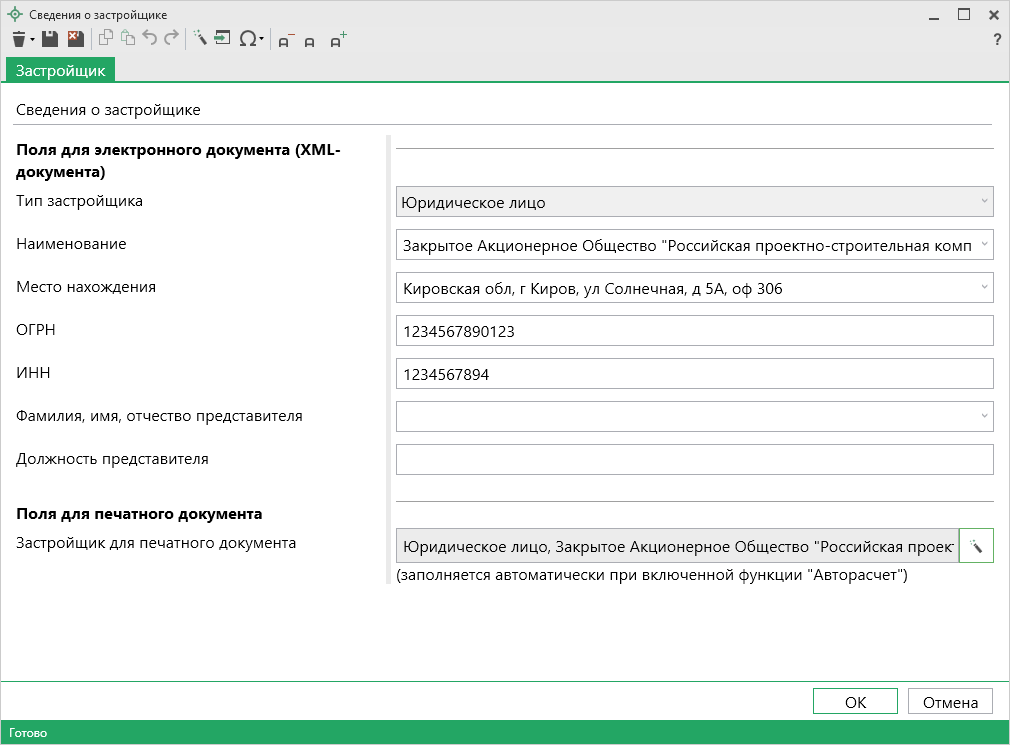Click the ОГРН input field

point(694,331)
